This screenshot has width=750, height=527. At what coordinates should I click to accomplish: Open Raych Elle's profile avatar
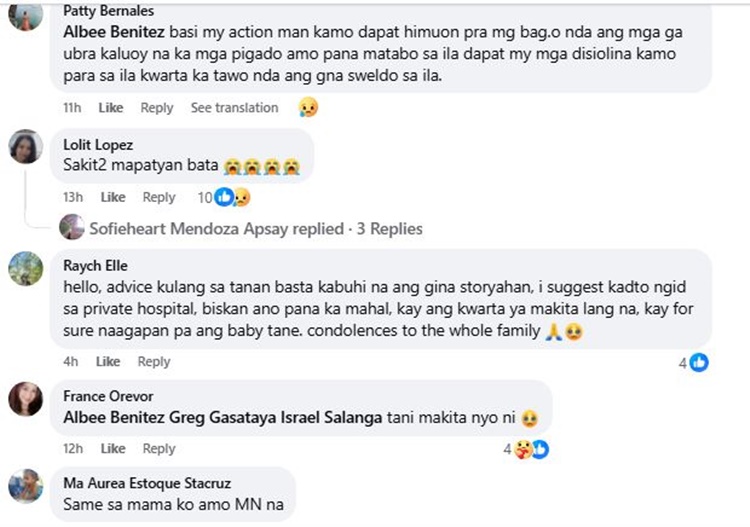[x=25, y=268]
